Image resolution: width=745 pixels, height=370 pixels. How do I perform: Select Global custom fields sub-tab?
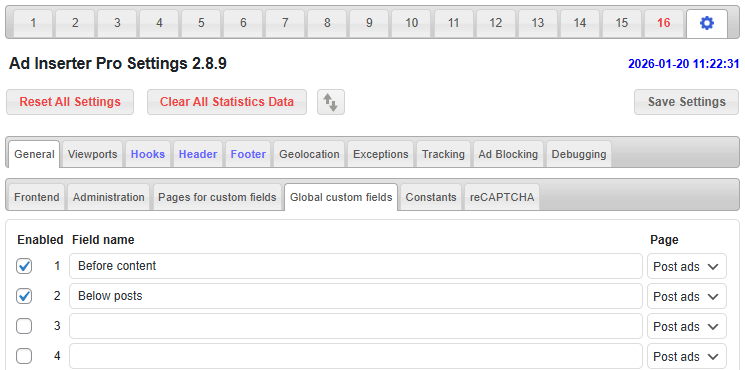(x=341, y=197)
